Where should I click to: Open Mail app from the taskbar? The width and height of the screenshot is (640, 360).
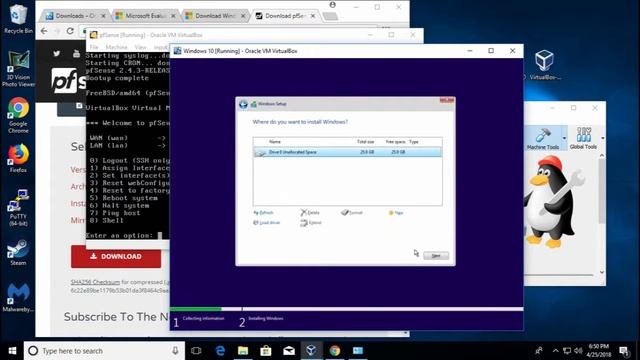[x=289, y=351]
